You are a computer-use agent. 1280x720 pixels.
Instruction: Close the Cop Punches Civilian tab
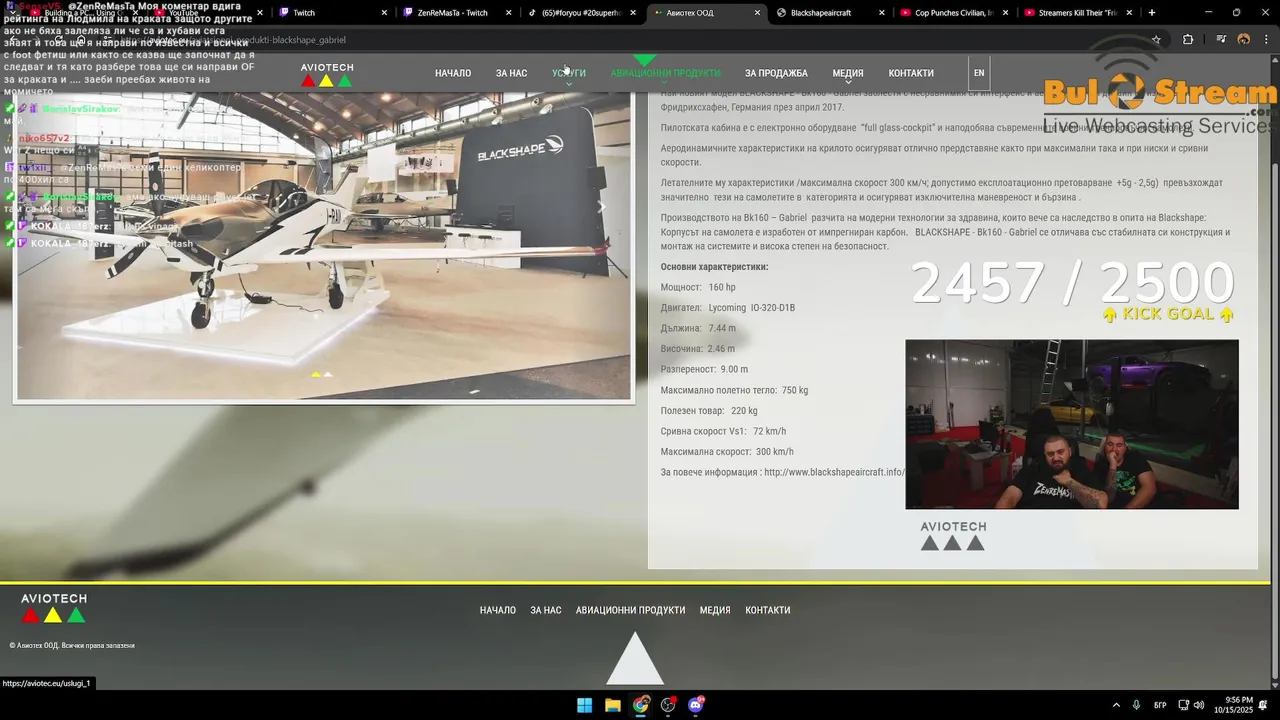1006,13
